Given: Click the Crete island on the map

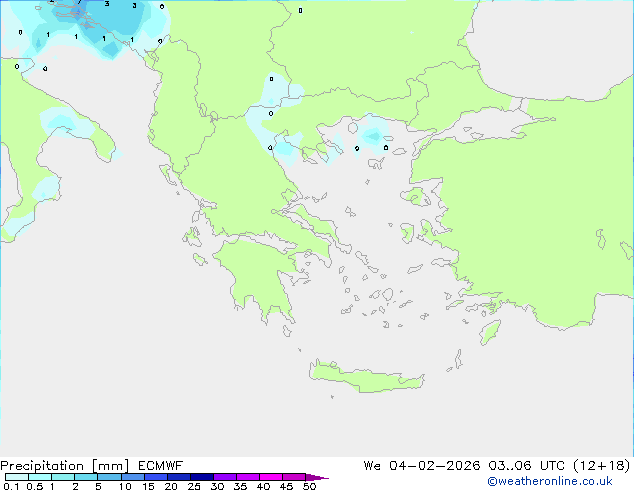Looking at the screenshot, I should tap(366, 377).
